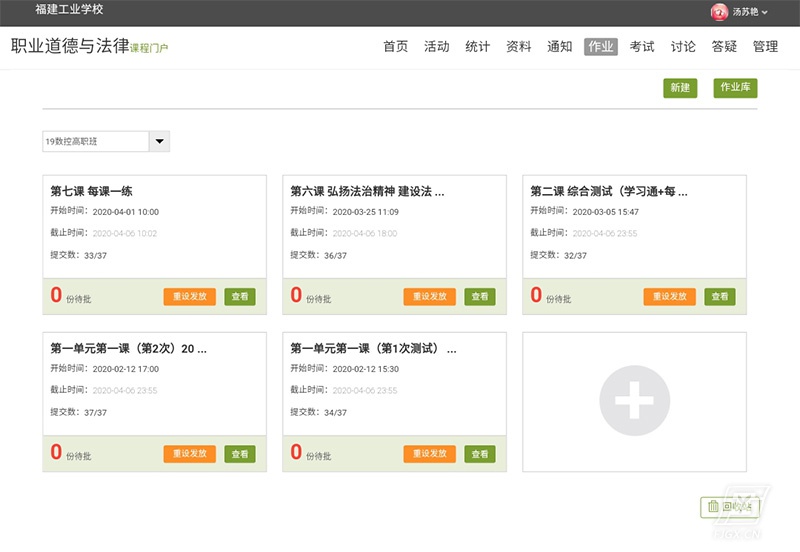Open the recycle bin (回收站)

tap(729, 507)
